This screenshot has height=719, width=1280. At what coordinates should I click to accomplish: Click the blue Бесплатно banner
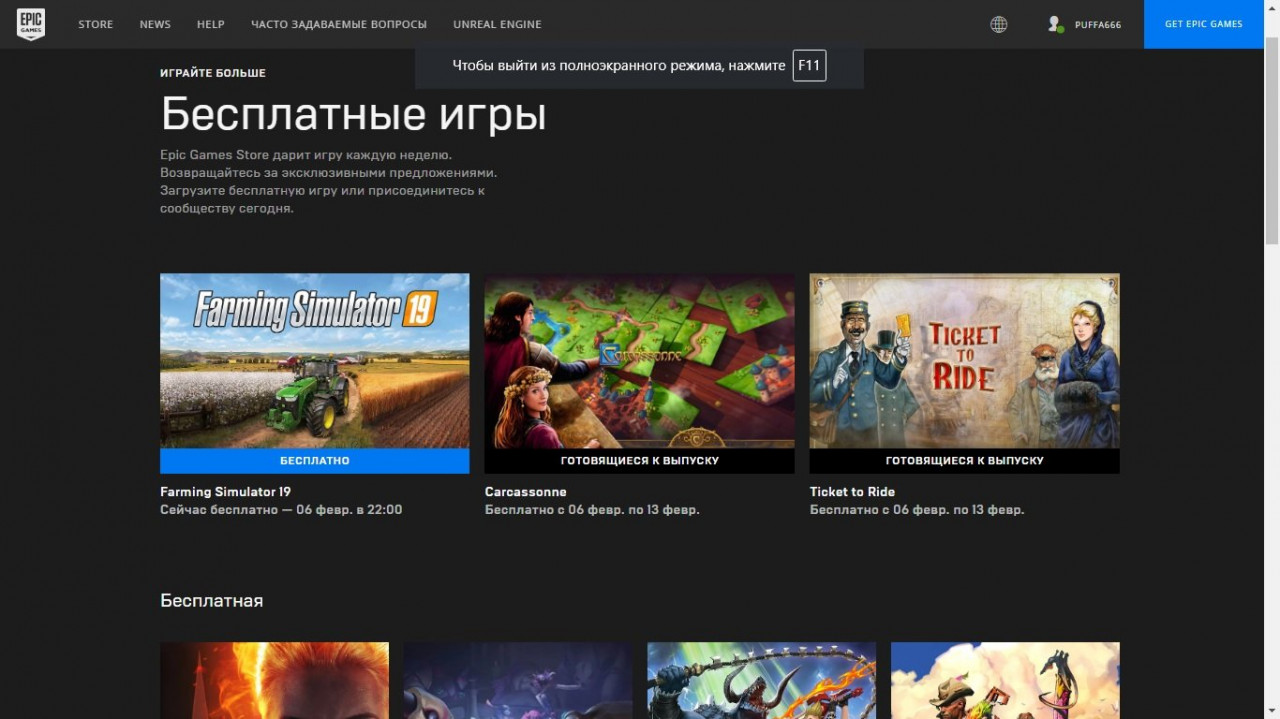point(314,461)
